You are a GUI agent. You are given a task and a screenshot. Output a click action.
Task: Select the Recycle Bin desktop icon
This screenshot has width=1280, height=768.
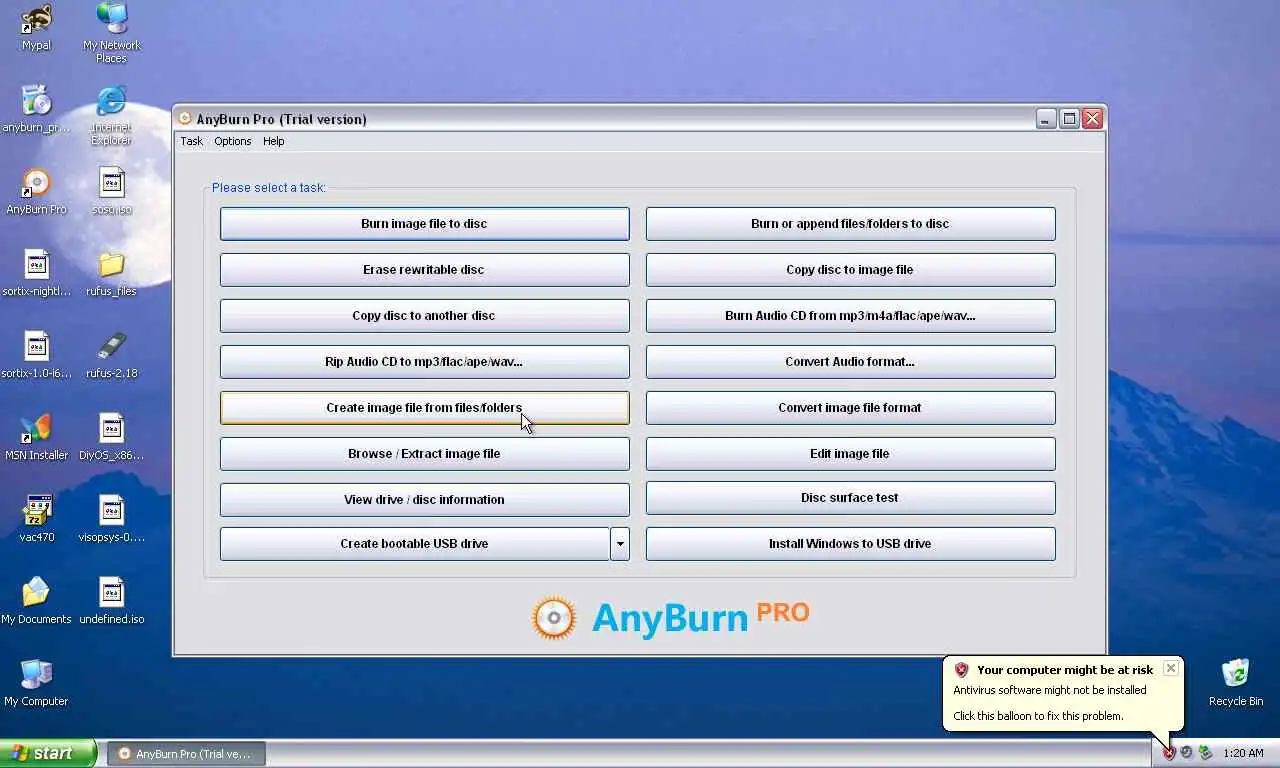pos(1236,683)
